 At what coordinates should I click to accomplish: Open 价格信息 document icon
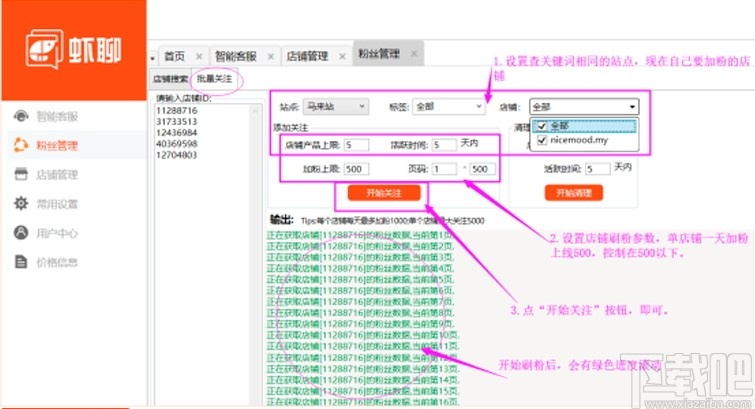21,262
